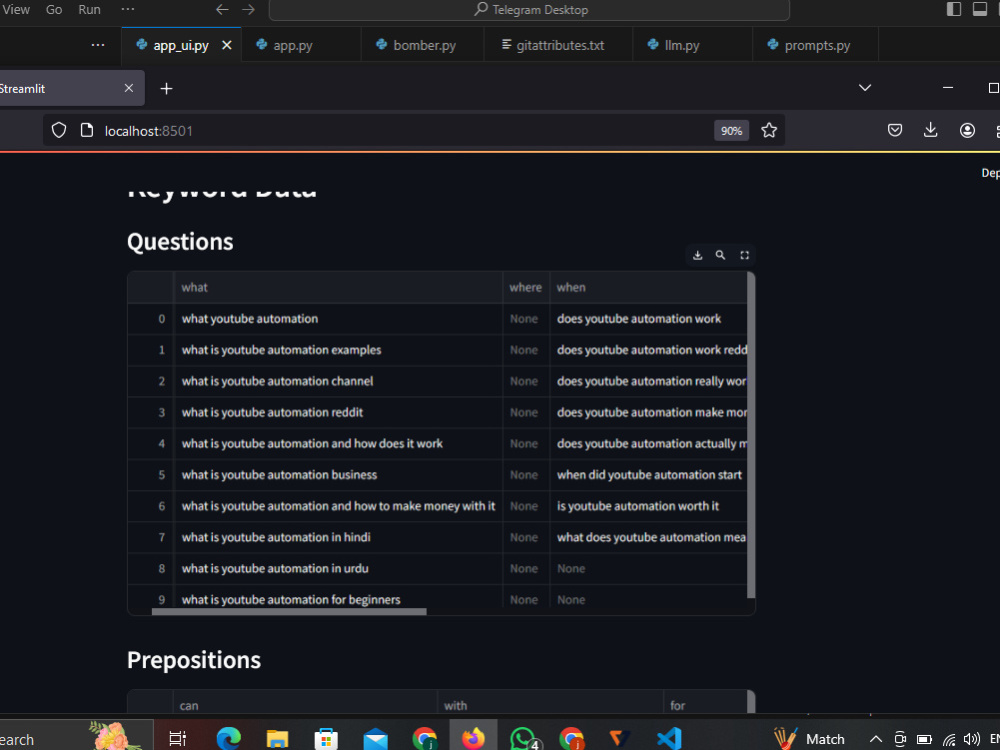Screen dimensions: 1000x750
Task: Open the tracking protection shield icon
Action: tap(59, 131)
